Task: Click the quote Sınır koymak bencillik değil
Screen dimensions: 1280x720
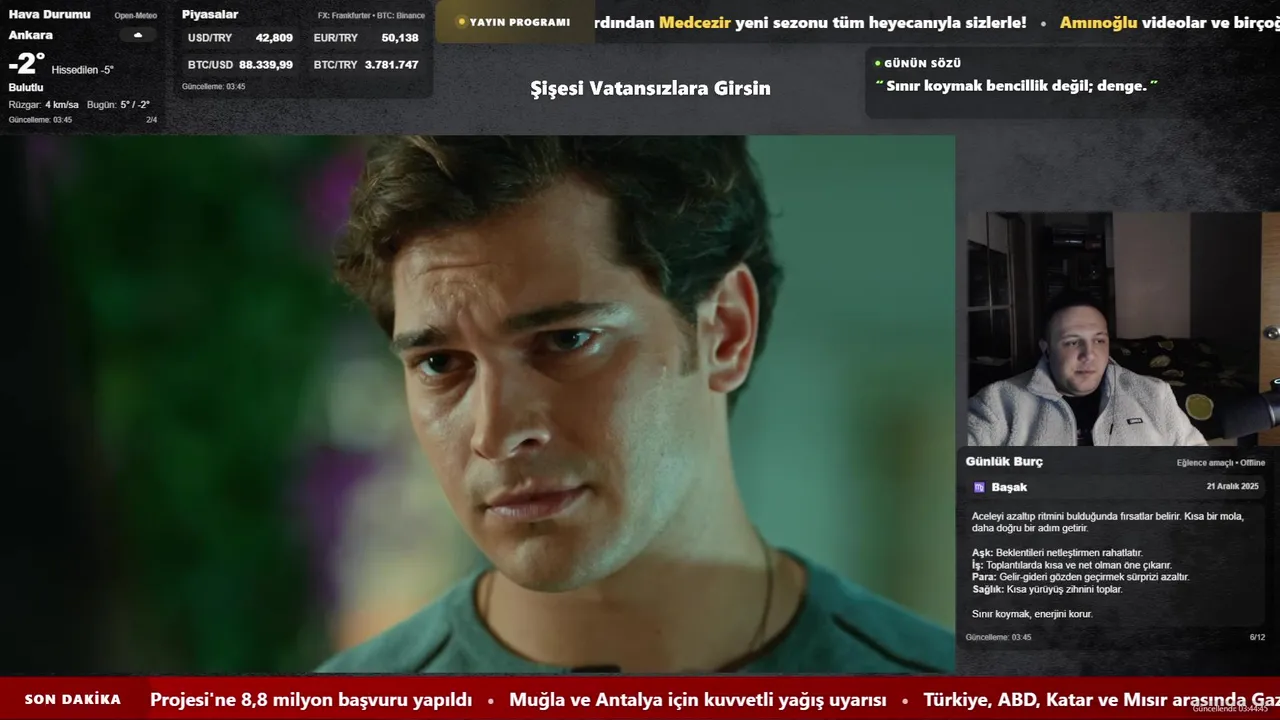Action: pos(1017,86)
